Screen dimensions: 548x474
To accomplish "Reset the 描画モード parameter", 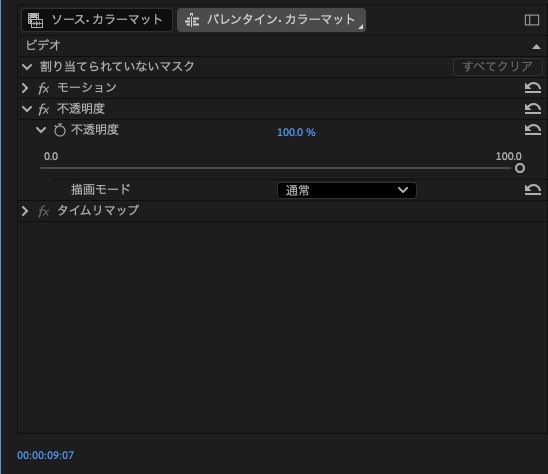I will coord(533,190).
